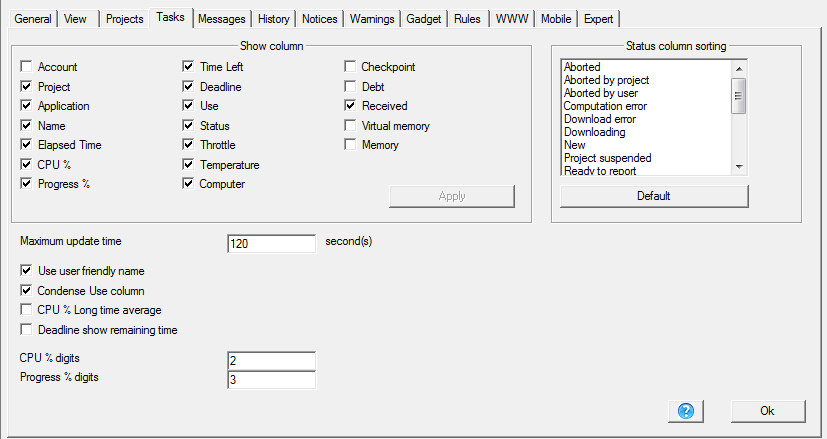827x439 pixels.
Task: Open the Expert tab
Action: (598, 19)
